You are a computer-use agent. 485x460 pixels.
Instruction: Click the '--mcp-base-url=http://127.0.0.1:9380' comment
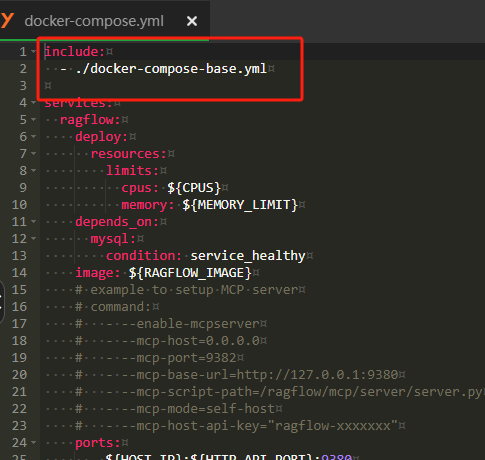click(x=259, y=375)
